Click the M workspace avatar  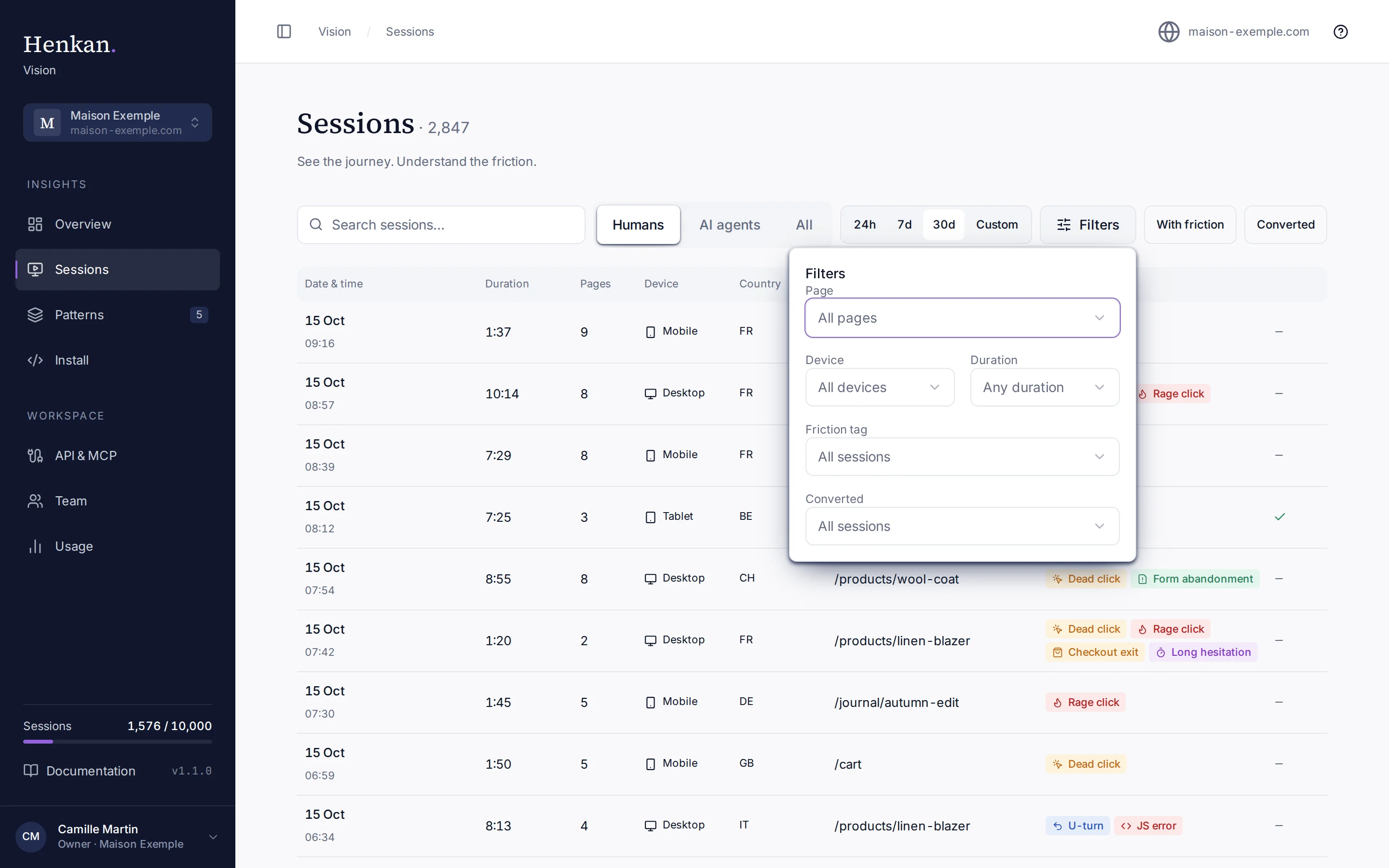[47, 122]
